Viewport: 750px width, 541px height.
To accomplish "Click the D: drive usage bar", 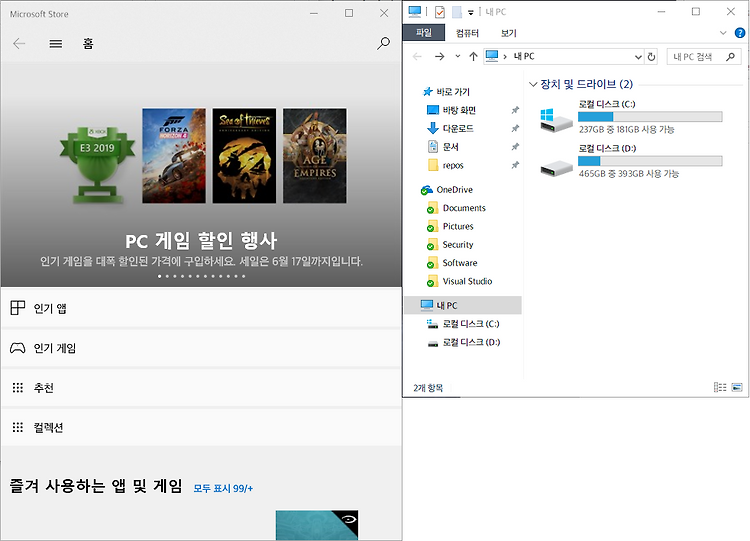I will 650,161.
